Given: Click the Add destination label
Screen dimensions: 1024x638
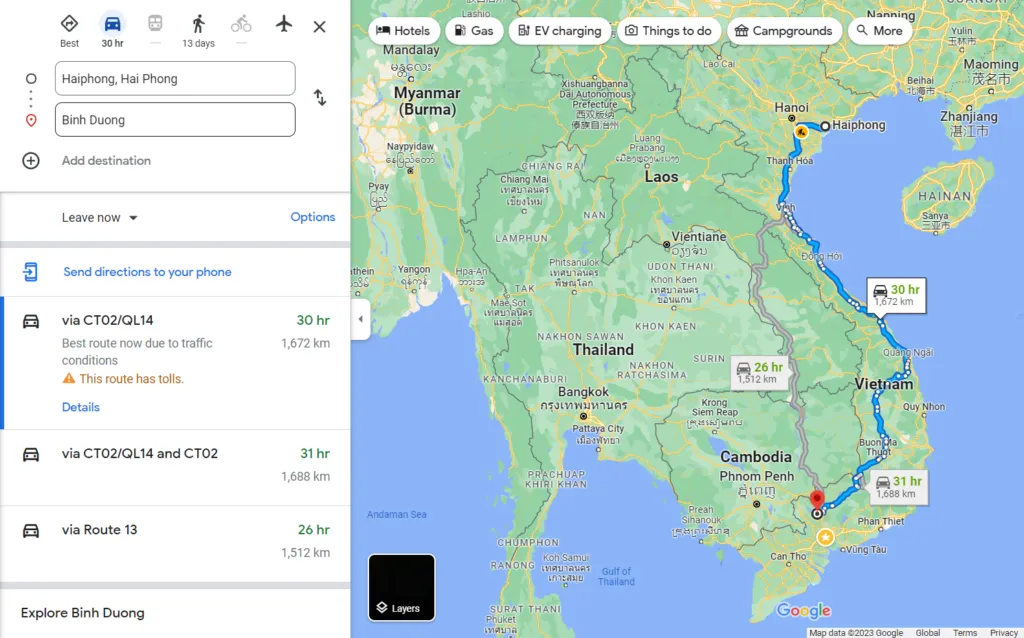Looking at the screenshot, I should (x=106, y=161).
